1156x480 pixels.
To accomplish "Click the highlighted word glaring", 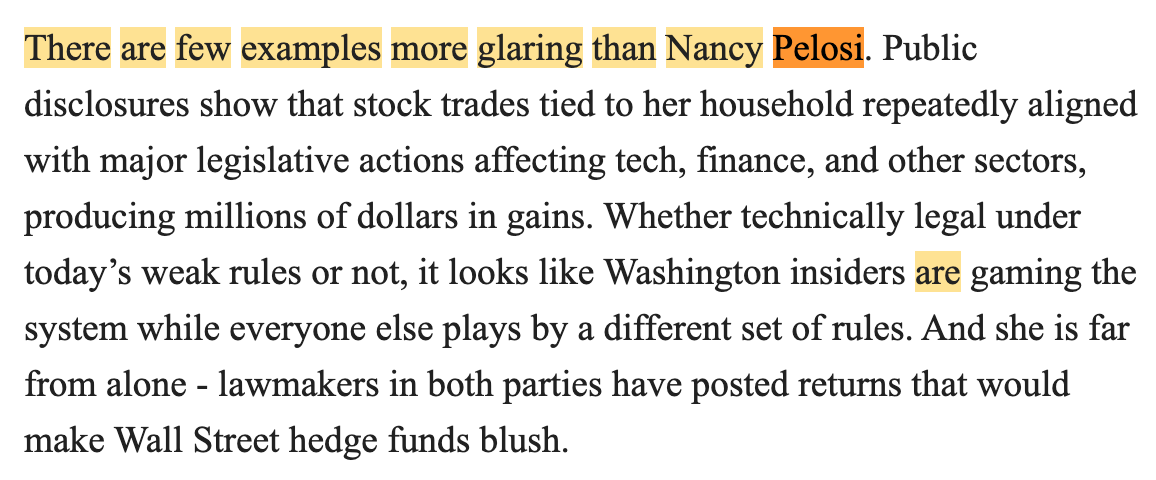I will click(x=530, y=49).
